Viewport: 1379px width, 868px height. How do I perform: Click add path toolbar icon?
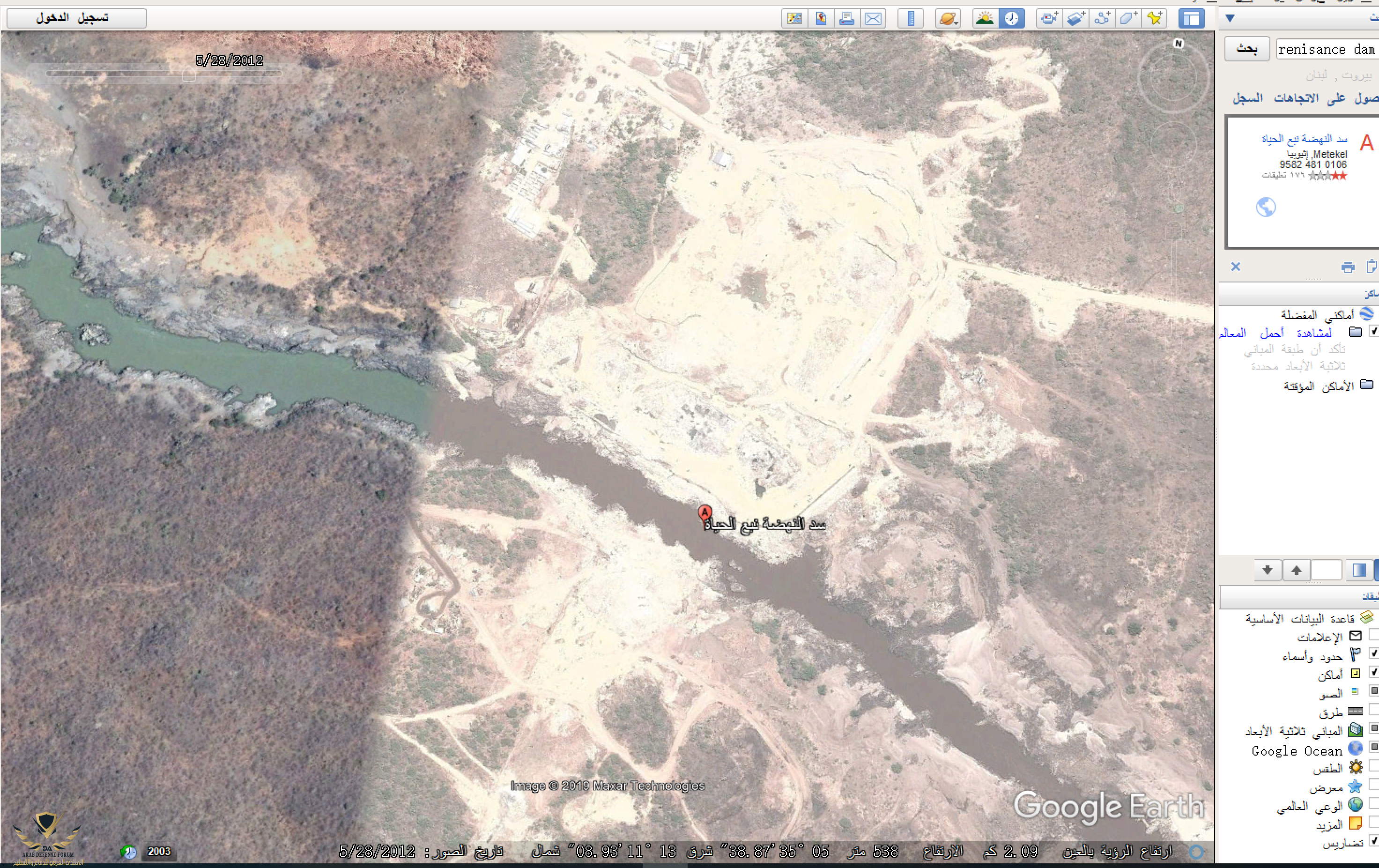point(1102,19)
